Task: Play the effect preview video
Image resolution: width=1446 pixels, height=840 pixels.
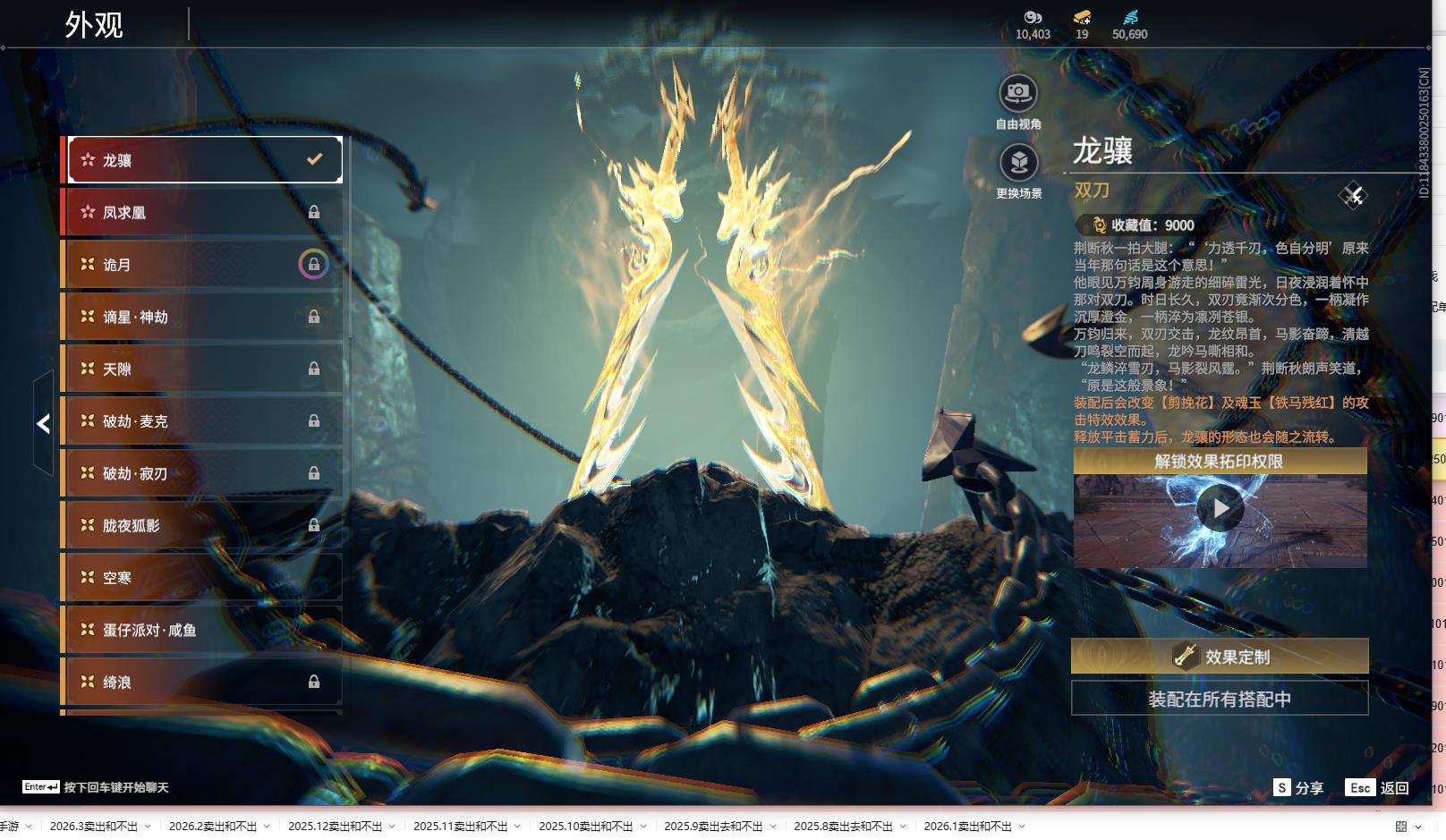Action: (1220, 508)
